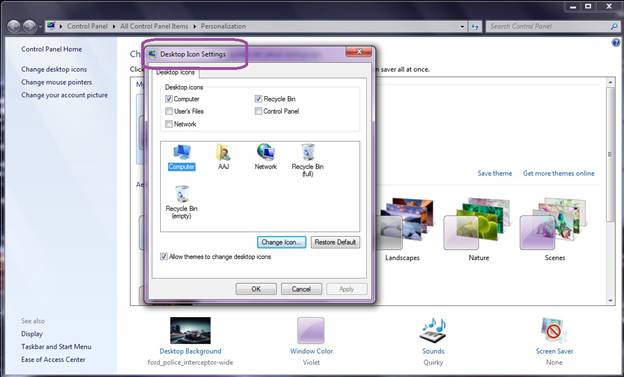Open Ease of Access Center link

click(x=53, y=359)
